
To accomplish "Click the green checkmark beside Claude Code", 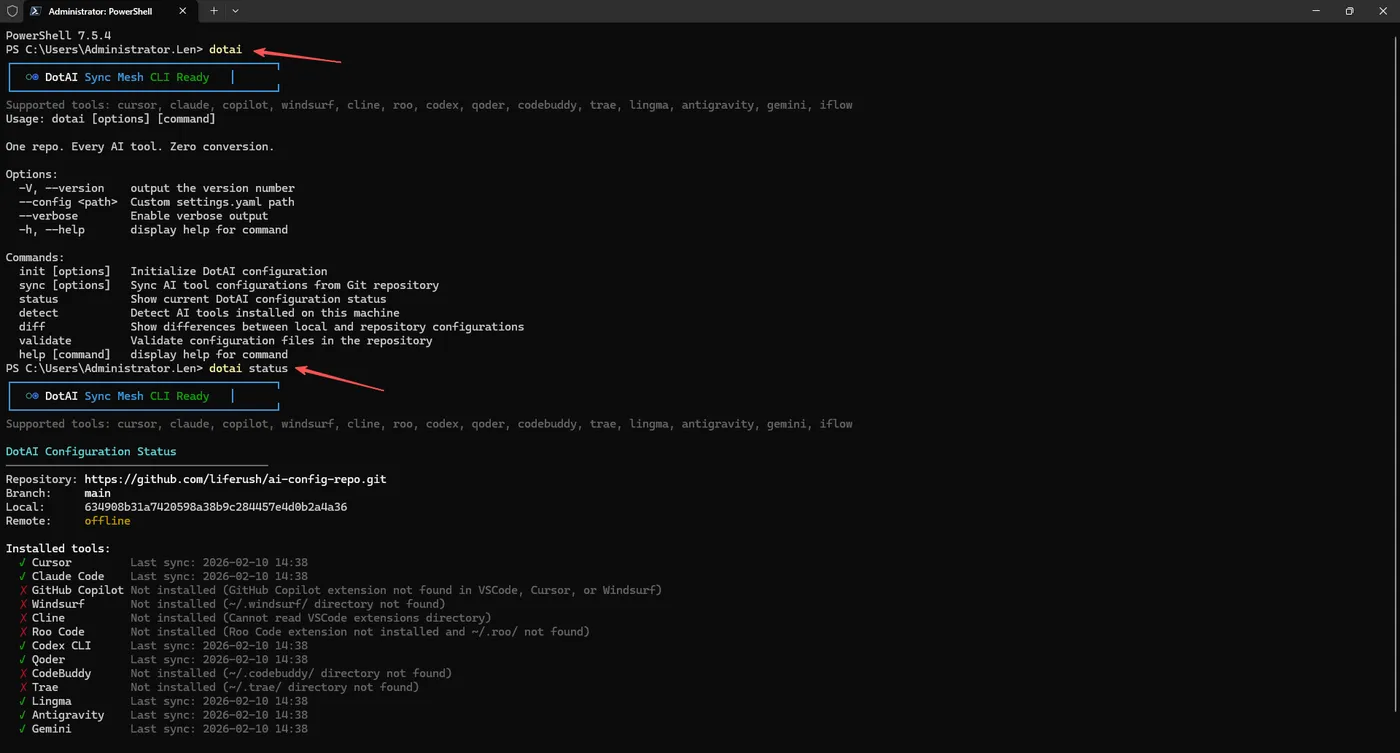I will pyautogui.click(x=23, y=577).
